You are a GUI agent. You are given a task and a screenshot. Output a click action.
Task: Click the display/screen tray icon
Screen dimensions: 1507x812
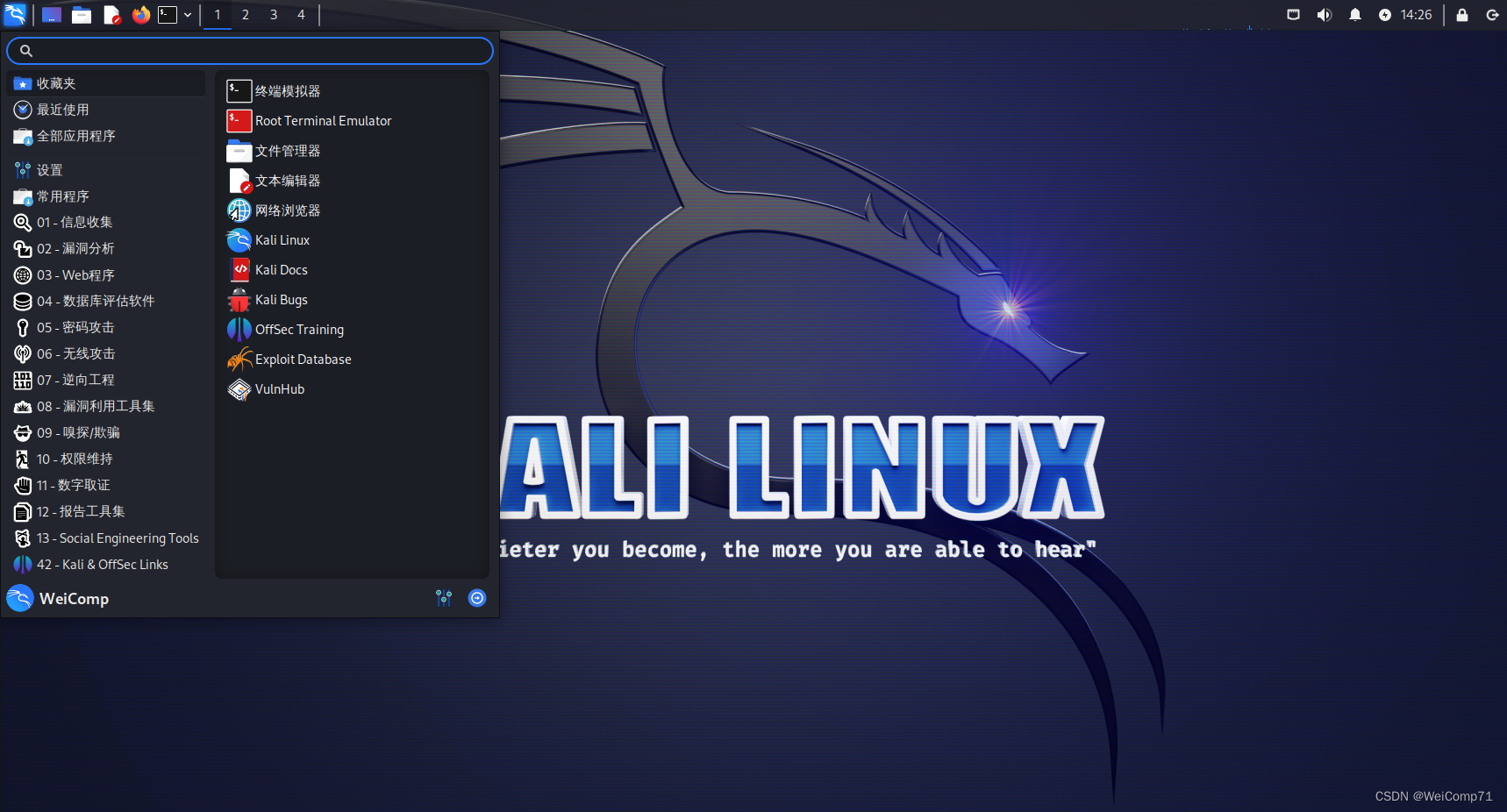(1293, 15)
